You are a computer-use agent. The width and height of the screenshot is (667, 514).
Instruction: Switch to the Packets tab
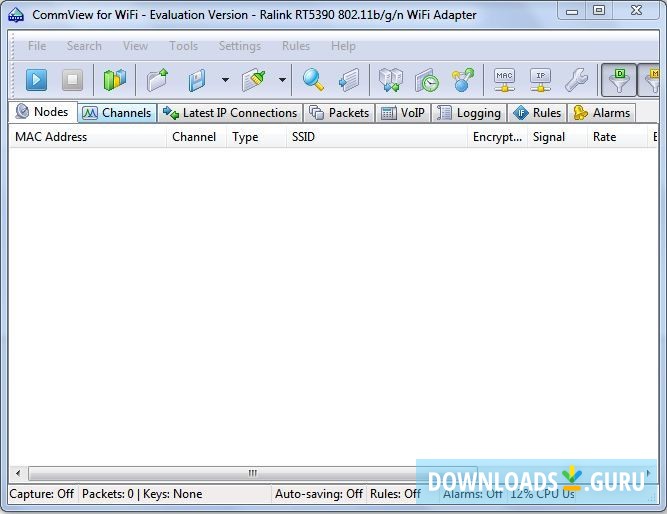339,113
